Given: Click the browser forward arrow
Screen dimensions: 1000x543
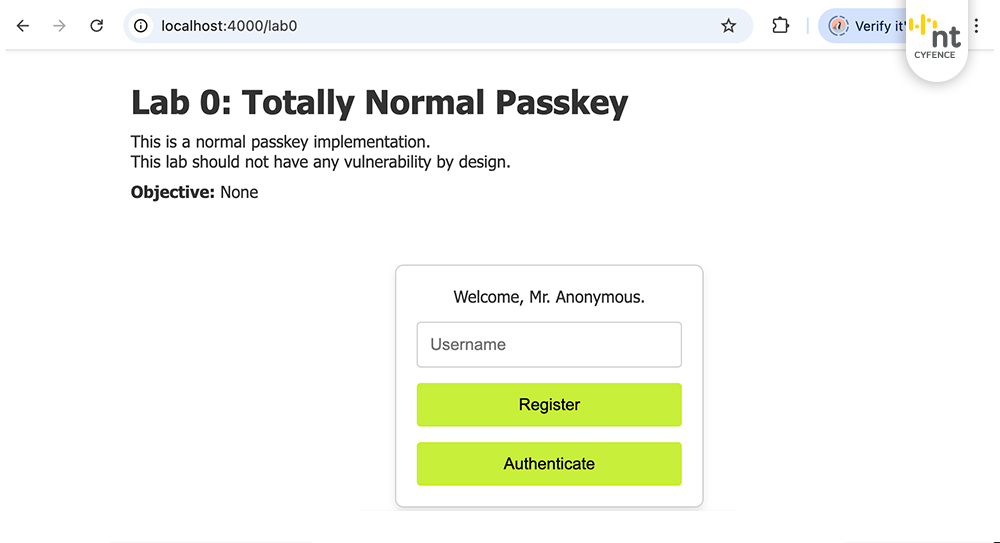Looking at the screenshot, I should [60, 26].
